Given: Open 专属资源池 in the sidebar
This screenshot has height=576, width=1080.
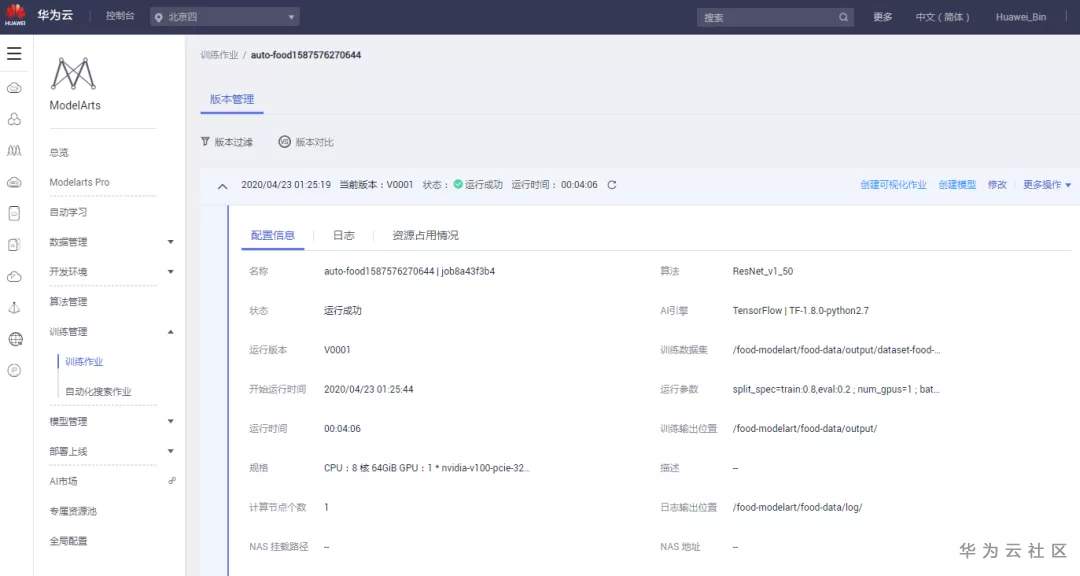Looking at the screenshot, I should point(73,511).
